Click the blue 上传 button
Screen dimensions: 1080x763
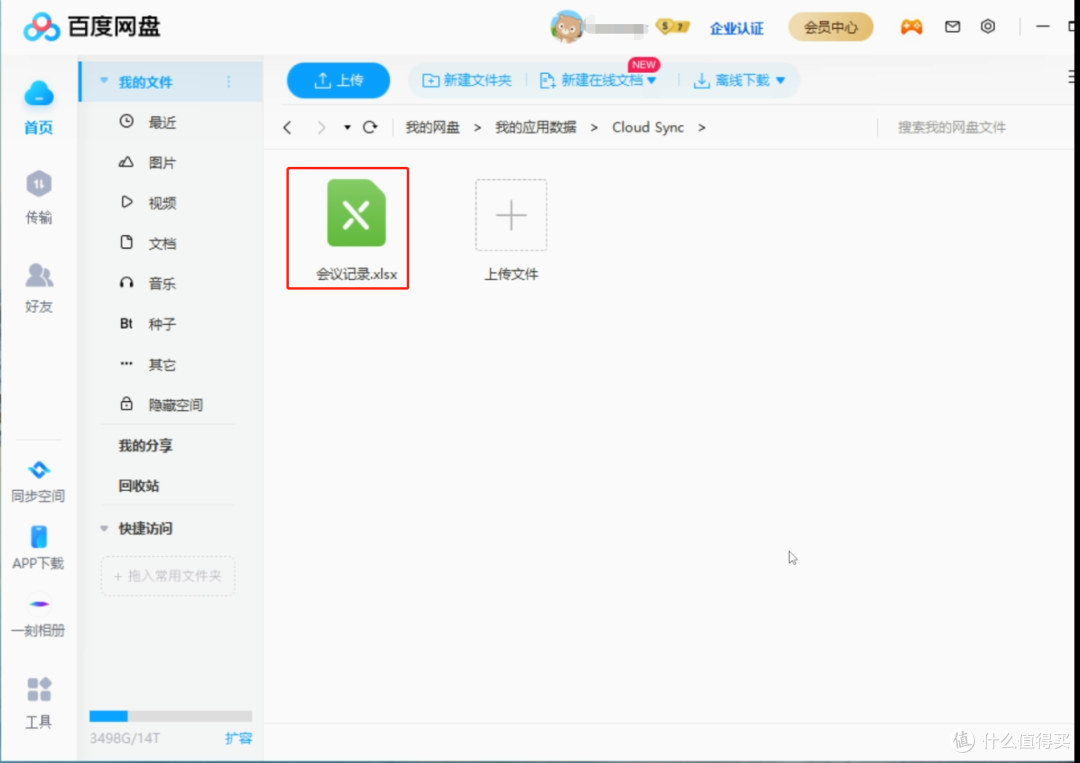pos(338,81)
